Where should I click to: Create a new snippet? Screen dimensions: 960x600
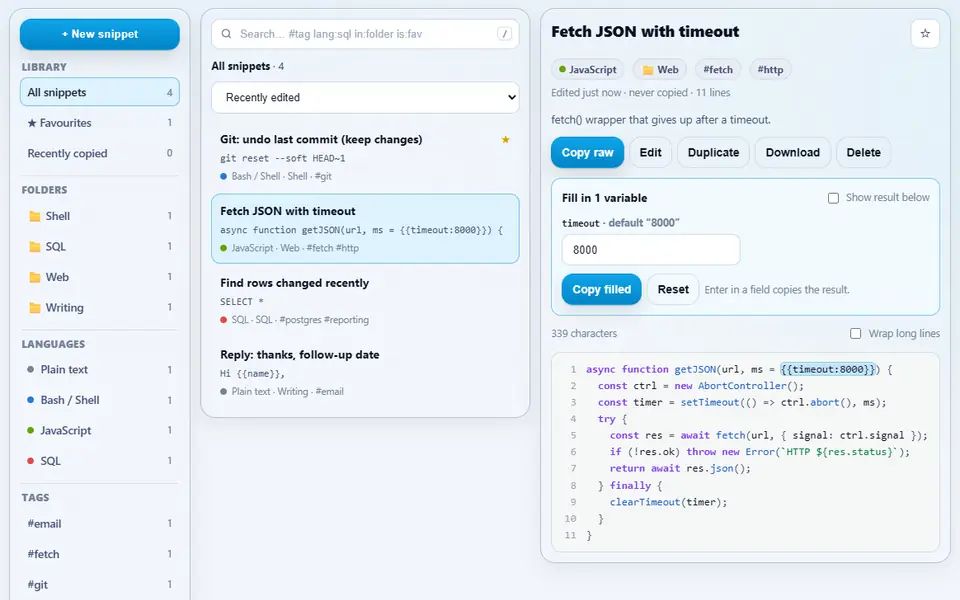(x=100, y=34)
